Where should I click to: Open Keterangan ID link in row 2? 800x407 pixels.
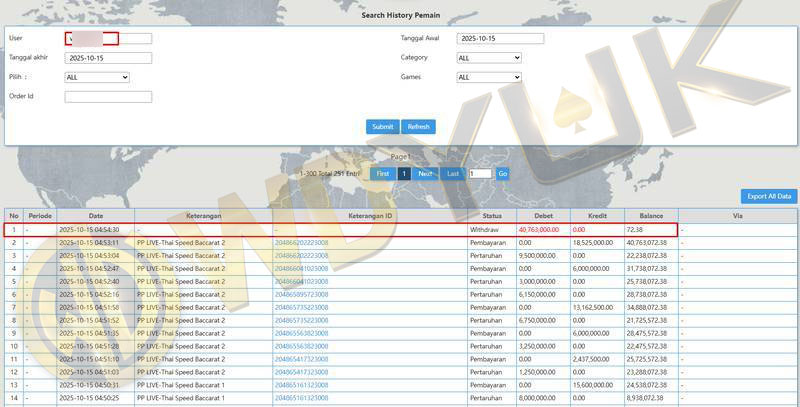[301, 242]
